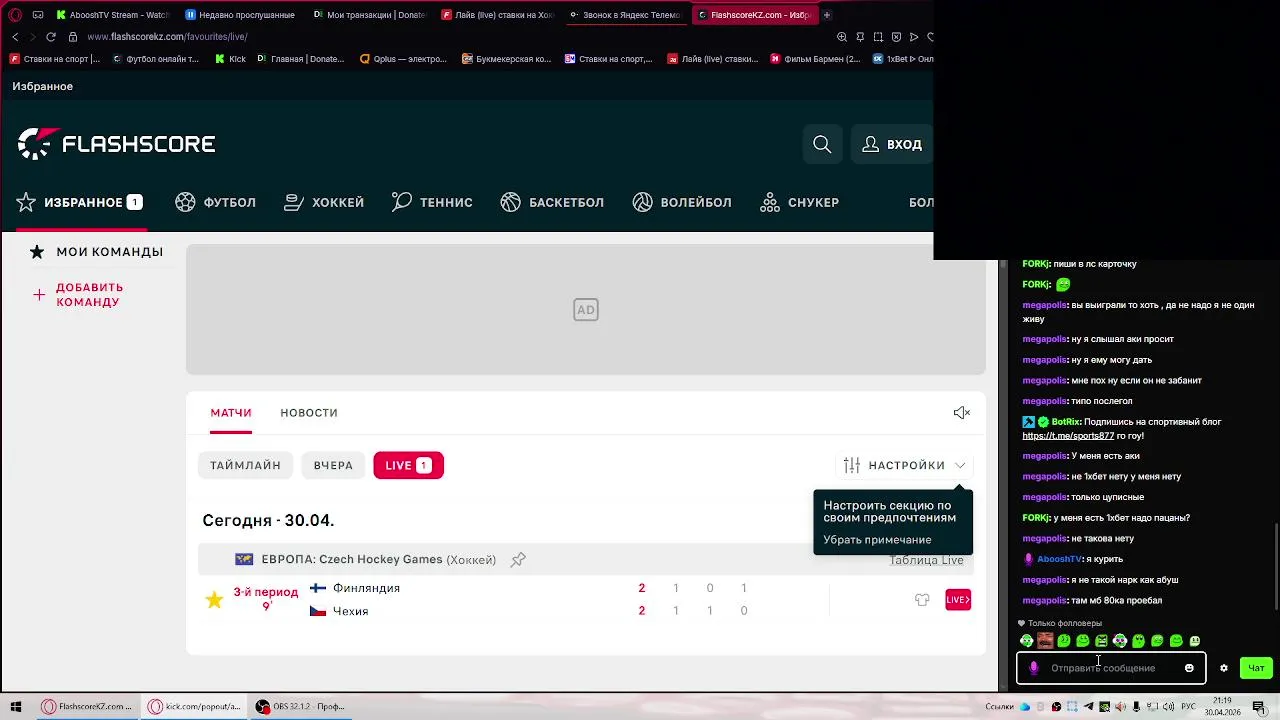The width and height of the screenshot is (1280, 720).
Task: Click the jersey lineup icon in match row
Action: point(922,600)
